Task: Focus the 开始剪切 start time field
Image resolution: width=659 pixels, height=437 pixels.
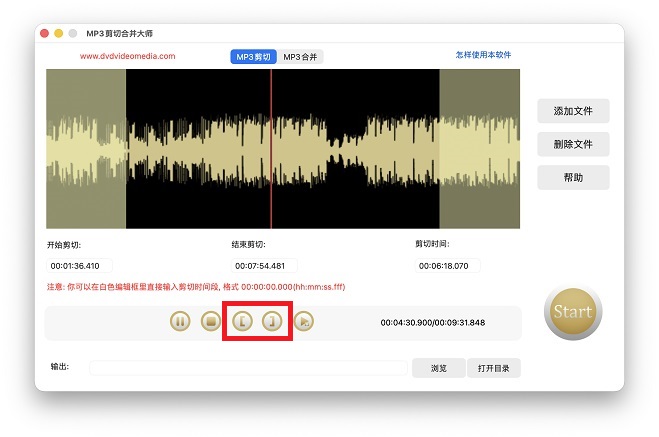Action: (x=80, y=266)
